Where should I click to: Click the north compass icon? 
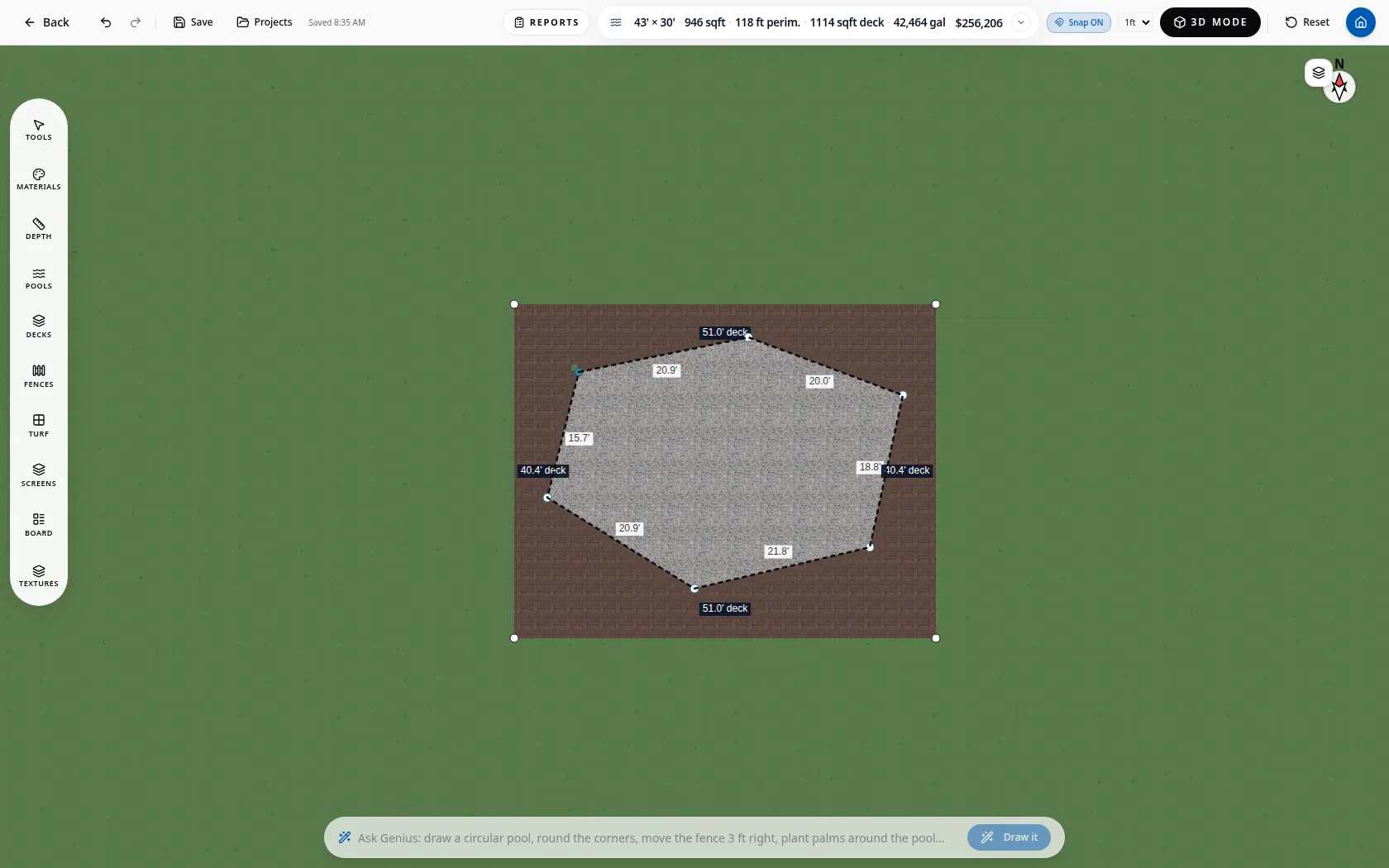(x=1339, y=85)
